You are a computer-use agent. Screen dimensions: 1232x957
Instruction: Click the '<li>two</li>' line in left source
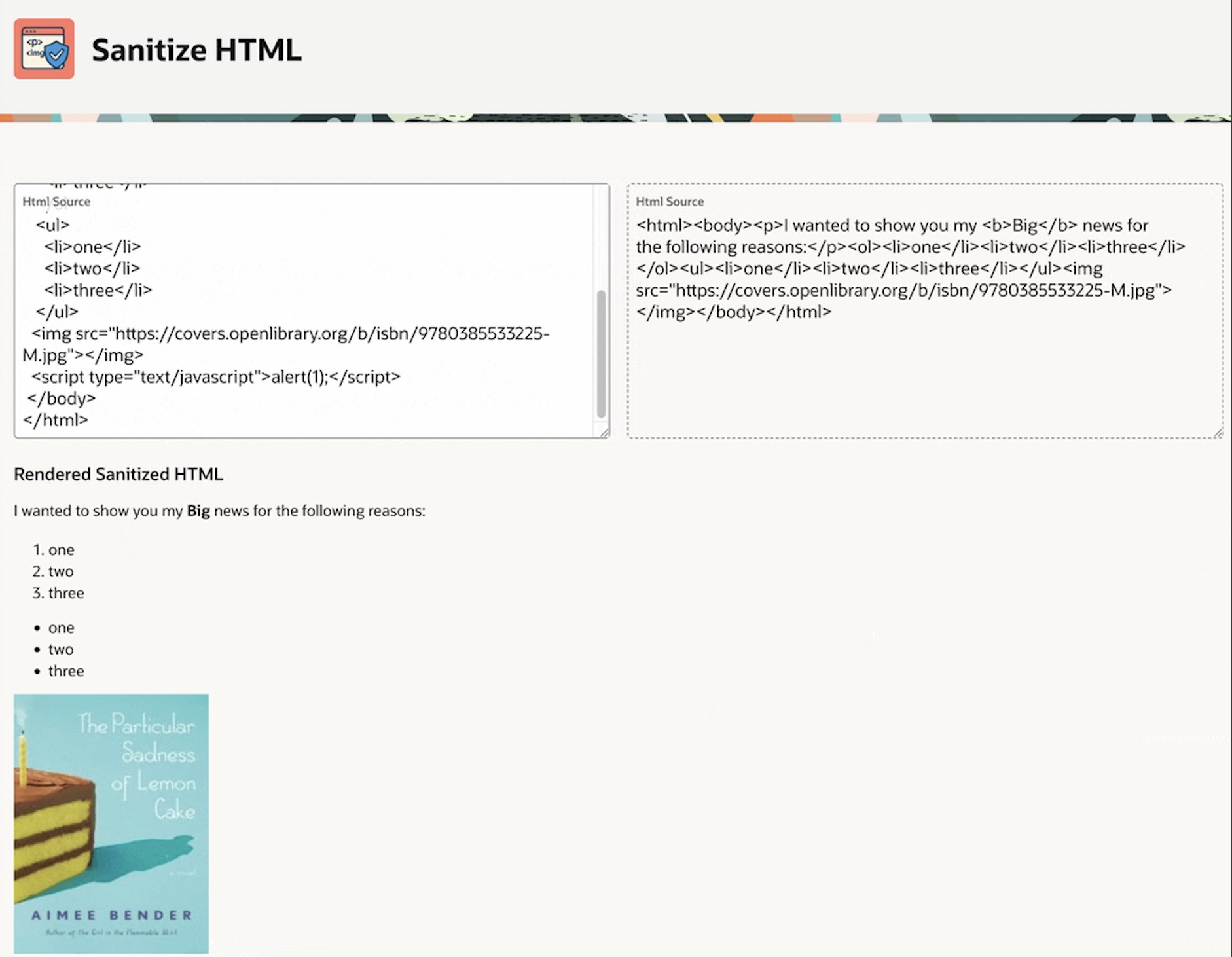[92, 268]
